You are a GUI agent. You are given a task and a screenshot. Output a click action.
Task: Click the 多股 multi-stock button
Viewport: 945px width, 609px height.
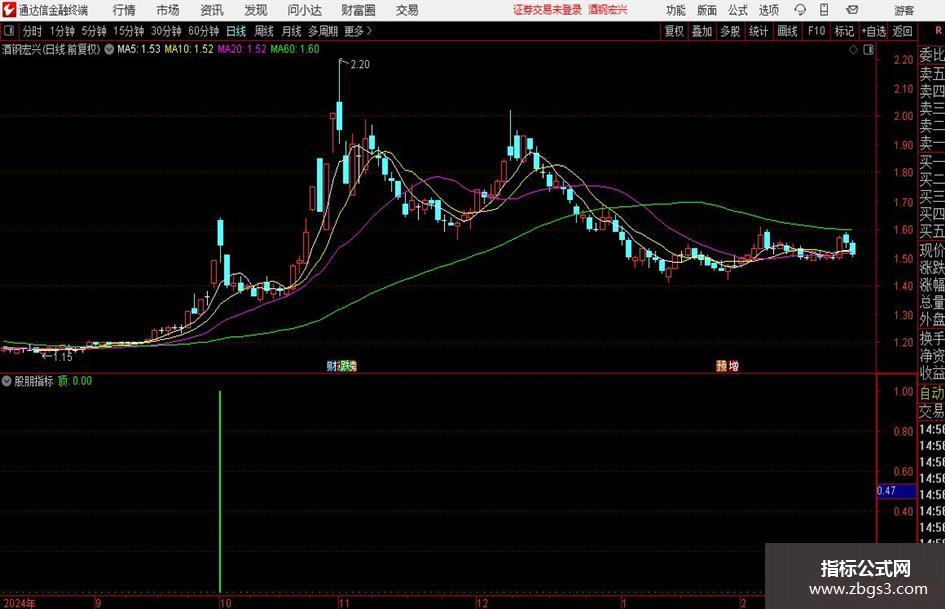[730, 31]
